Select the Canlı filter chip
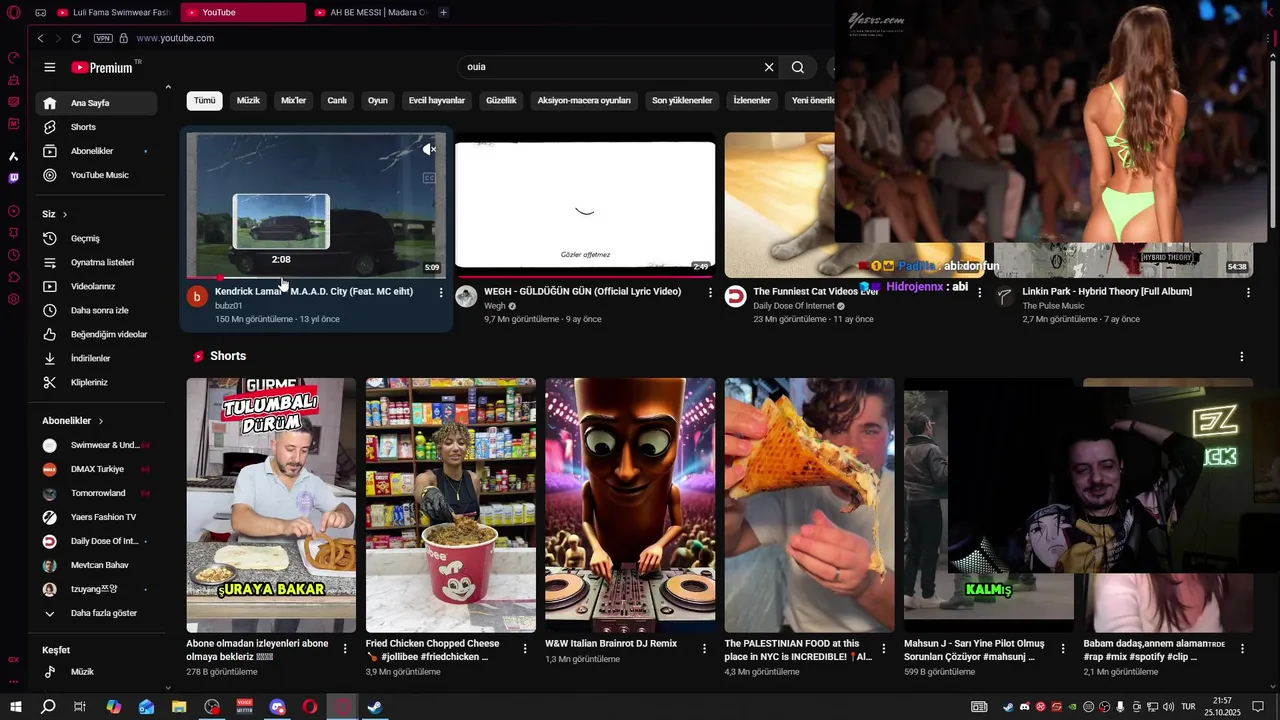 (x=337, y=100)
